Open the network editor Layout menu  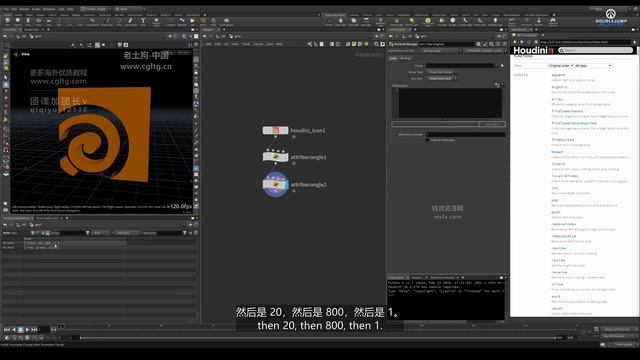pyautogui.click(x=258, y=44)
